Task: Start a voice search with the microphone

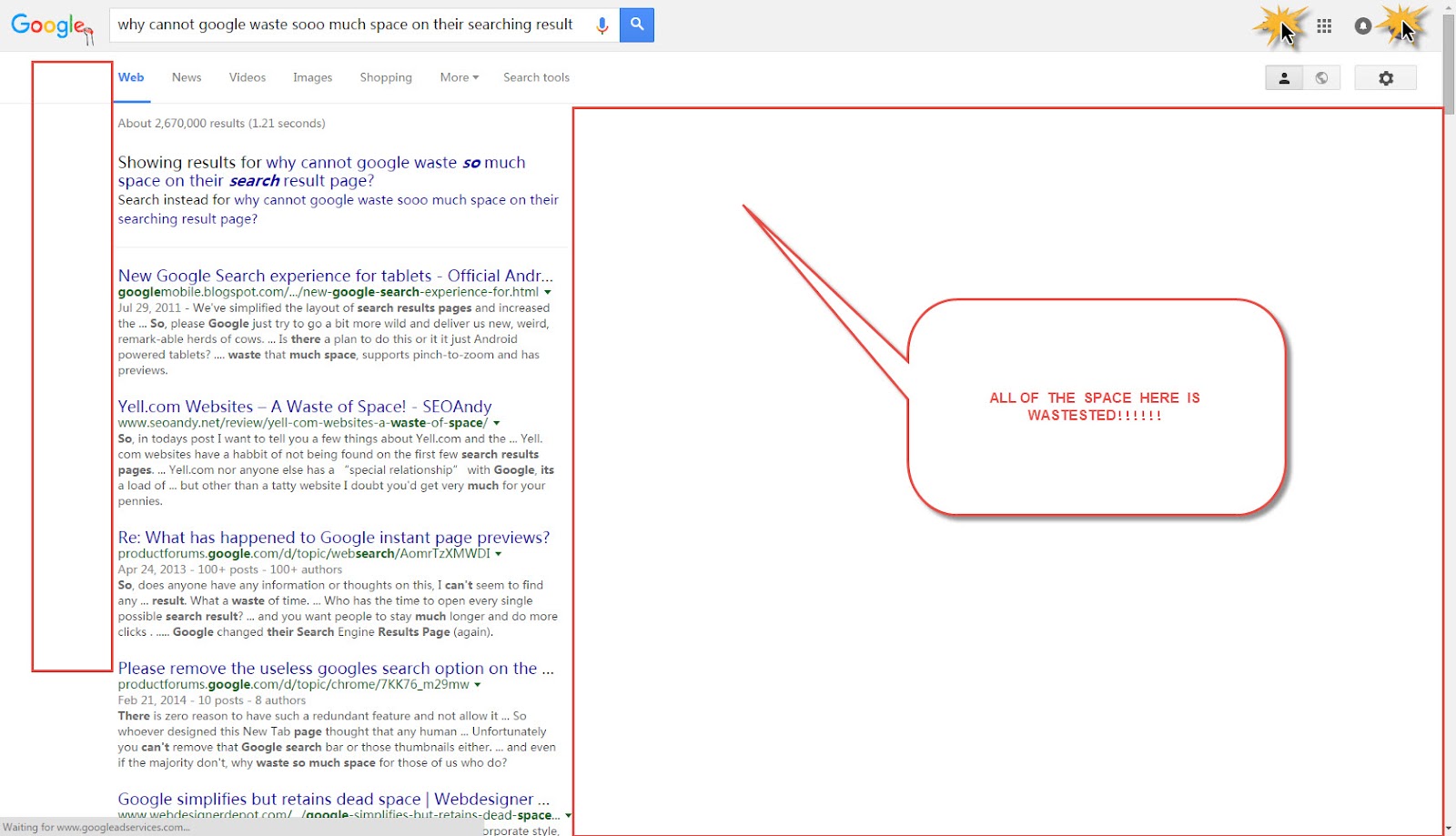Action: [602, 25]
